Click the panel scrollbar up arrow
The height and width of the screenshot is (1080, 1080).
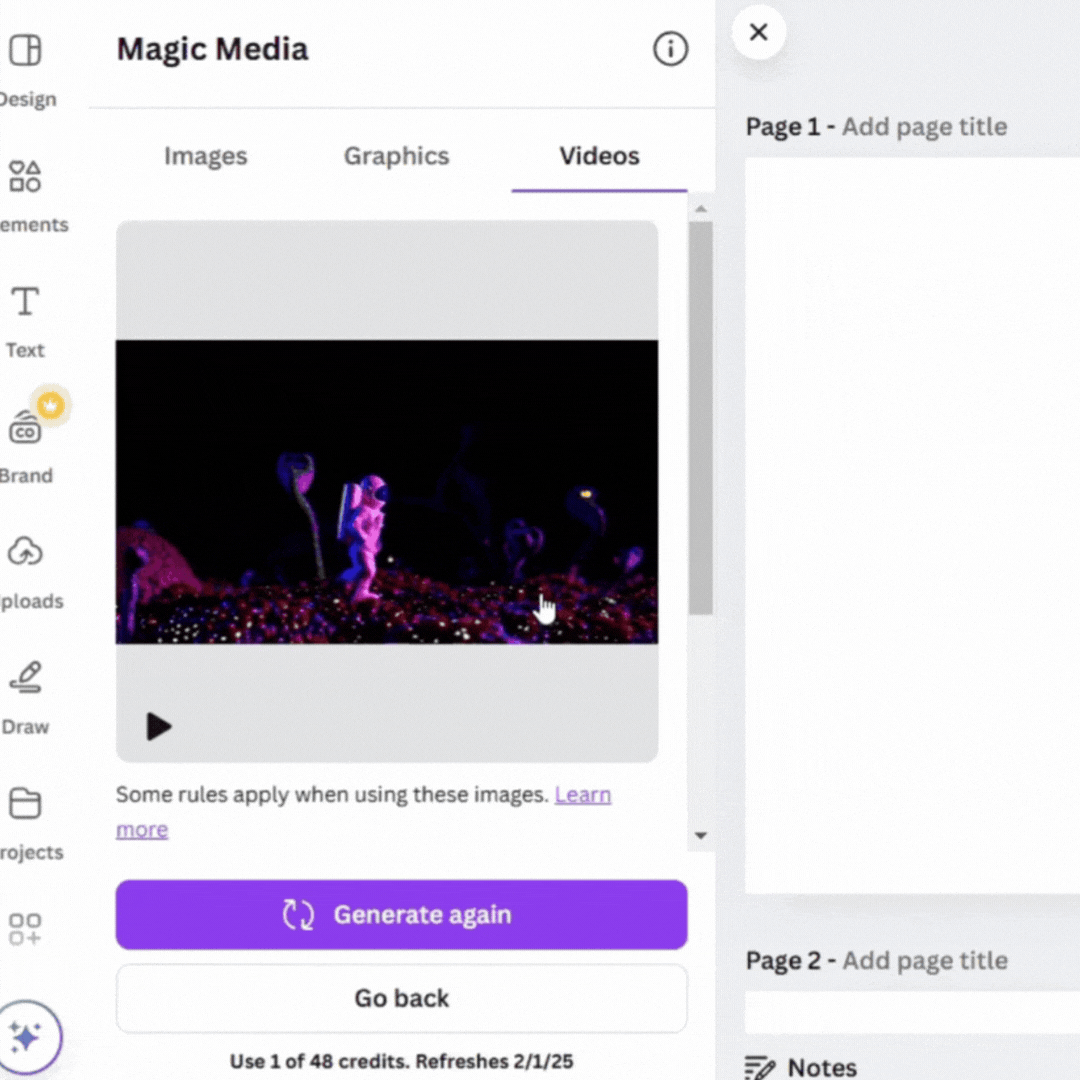[701, 208]
